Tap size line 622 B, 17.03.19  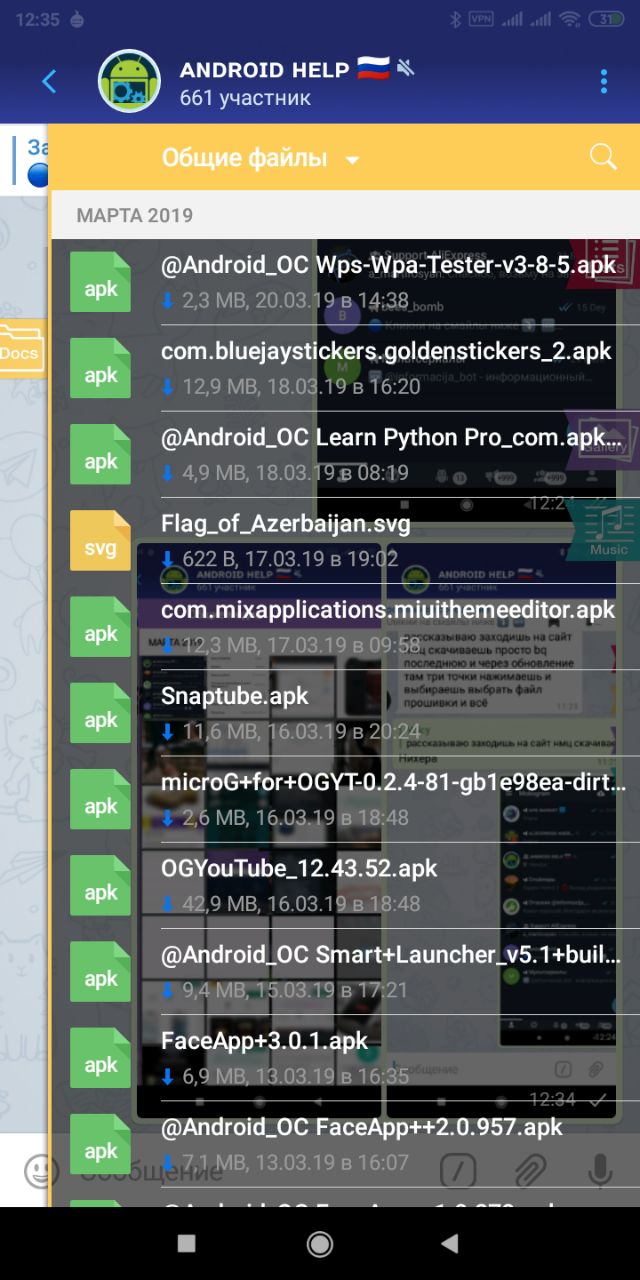[280, 558]
